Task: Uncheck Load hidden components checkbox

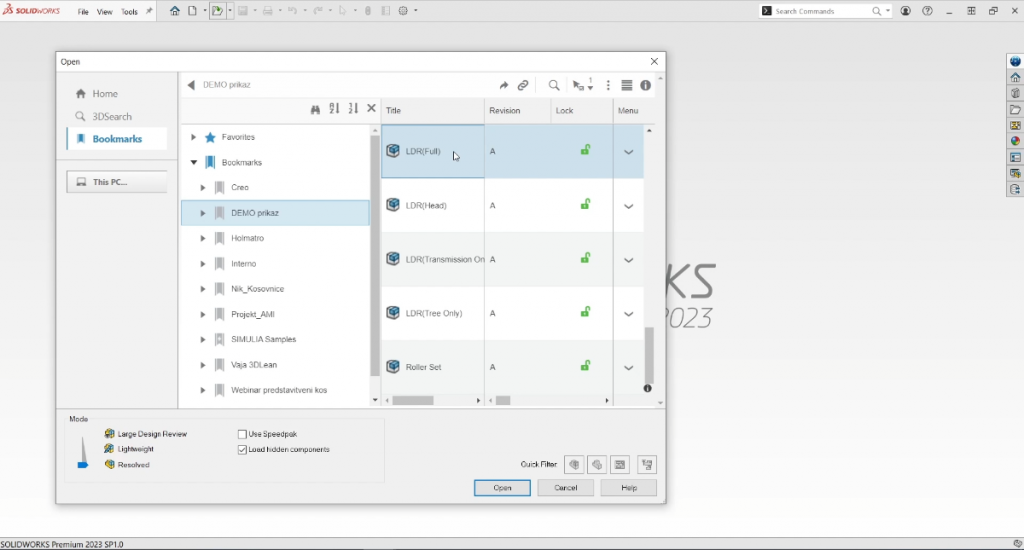Action: point(242,450)
